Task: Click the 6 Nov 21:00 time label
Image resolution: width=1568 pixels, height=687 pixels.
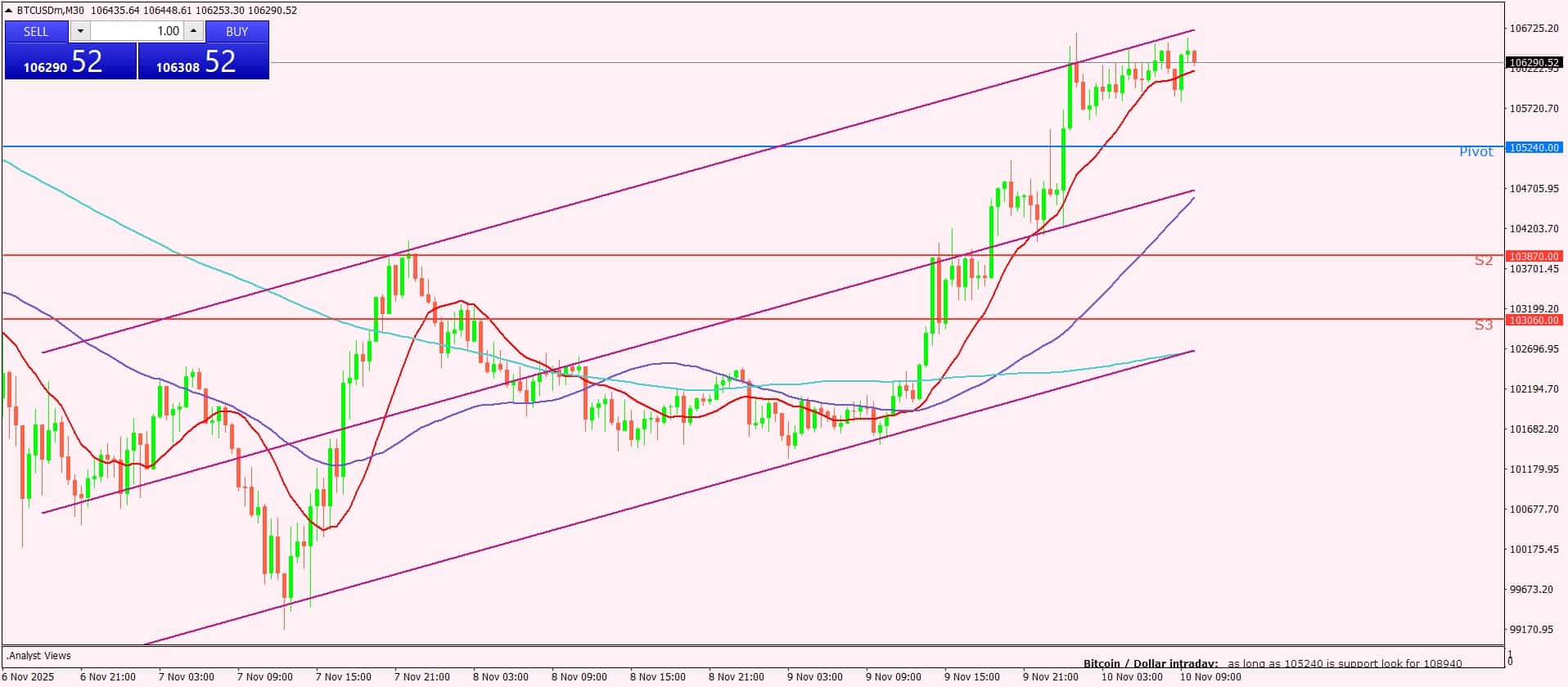Action: 108,677
